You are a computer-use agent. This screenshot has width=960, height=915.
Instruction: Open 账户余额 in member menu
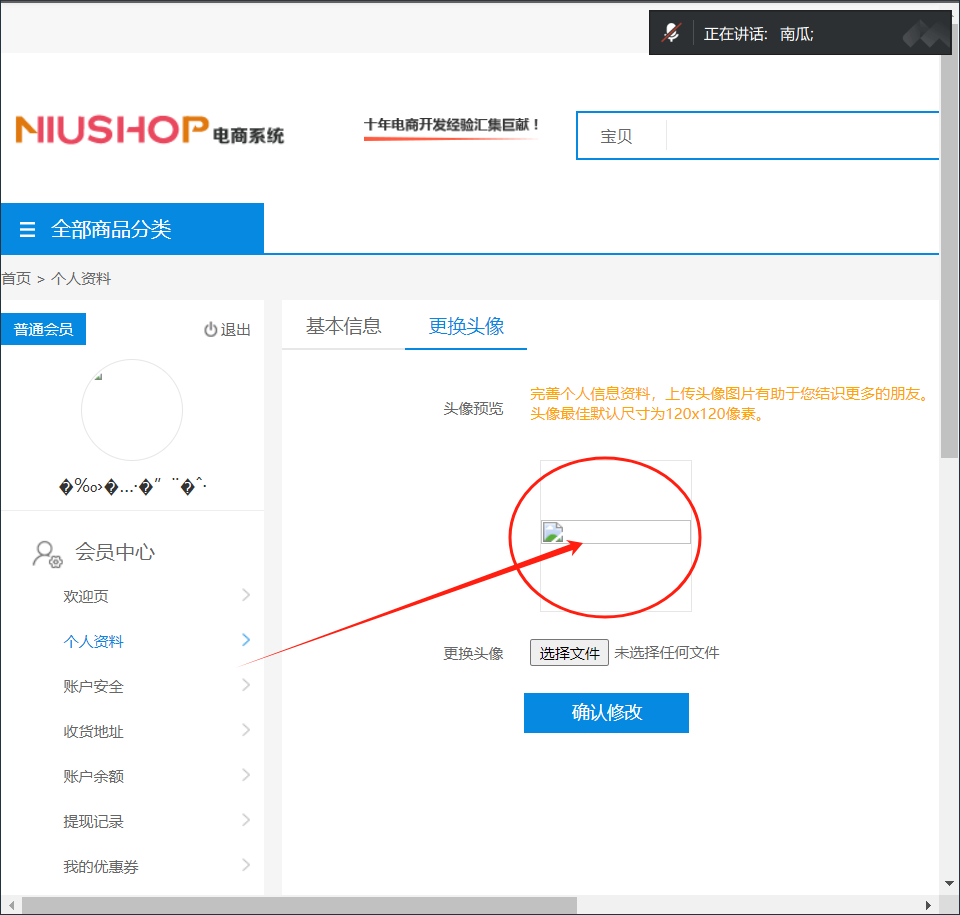coord(93,776)
